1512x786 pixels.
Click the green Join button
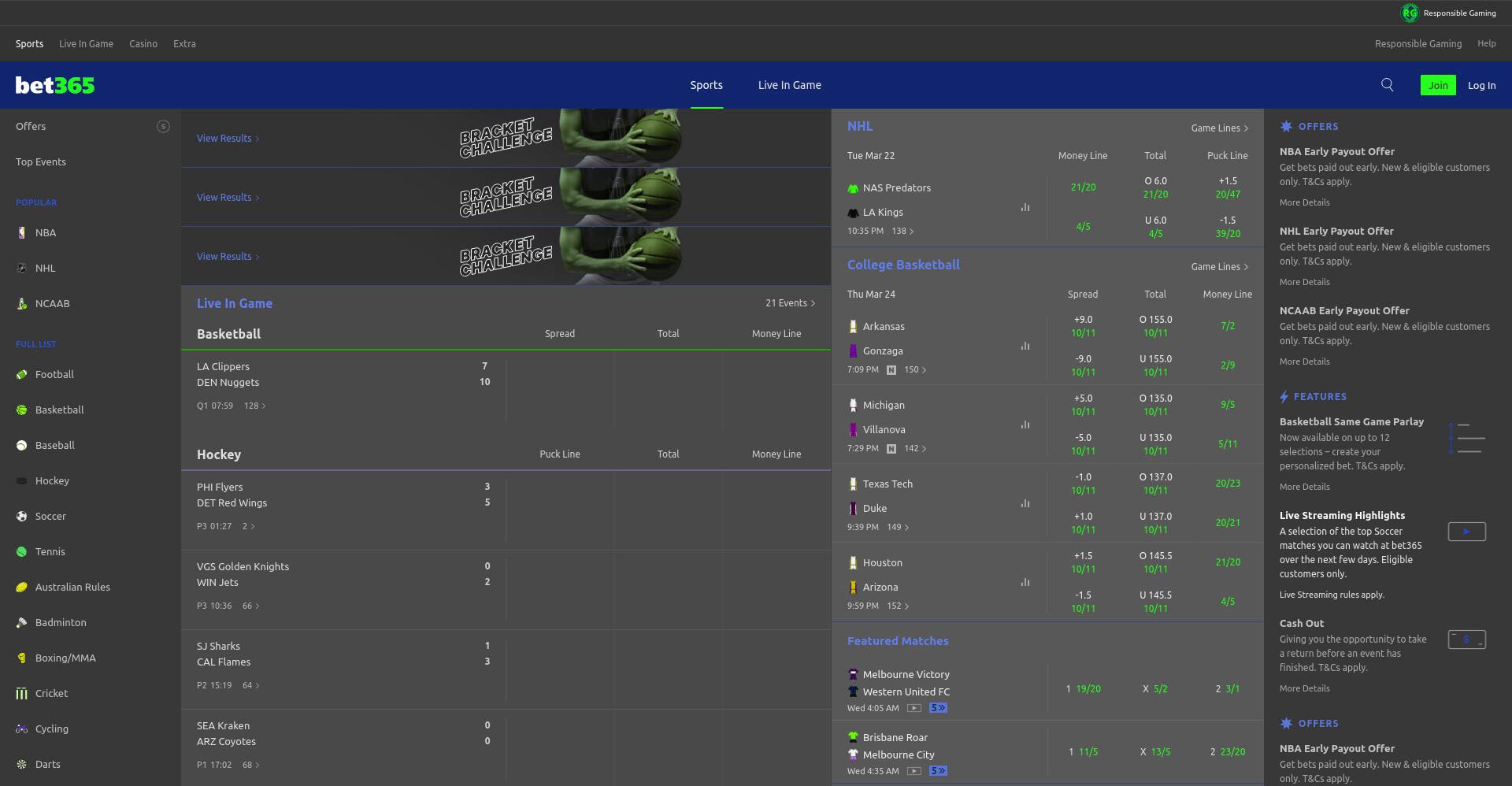(x=1438, y=85)
